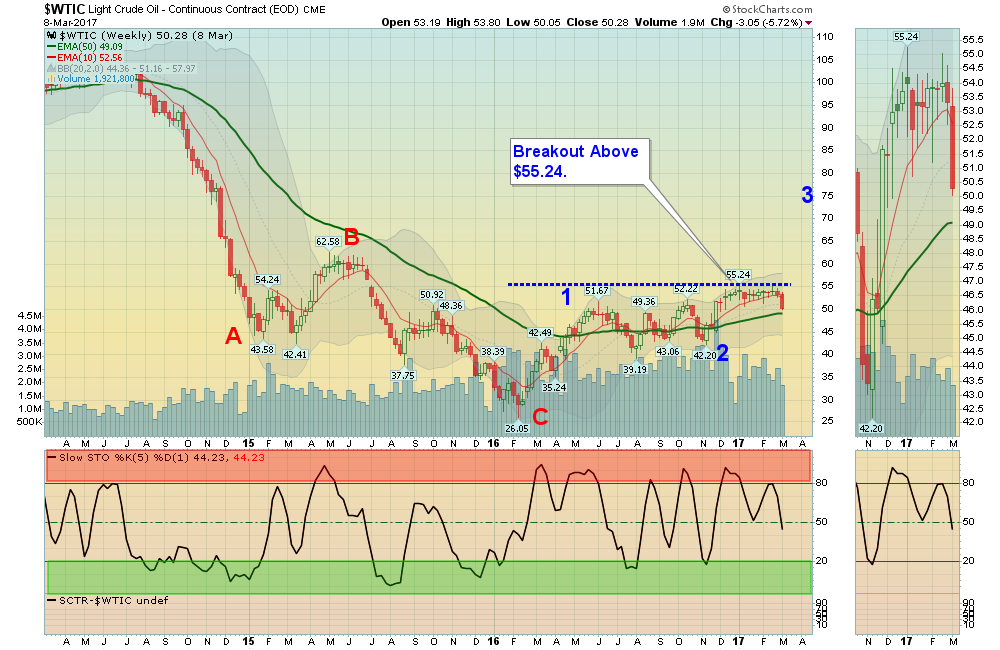Viewport: 1000px width, 650px height.
Task: Click the "Breakout Above $55.24." annotation box
Action: tap(580, 161)
